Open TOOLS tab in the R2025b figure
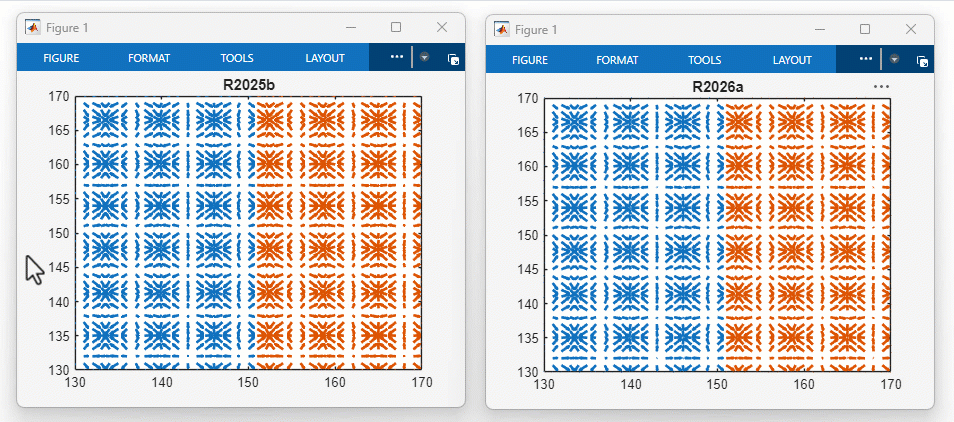 (x=237, y=58)
